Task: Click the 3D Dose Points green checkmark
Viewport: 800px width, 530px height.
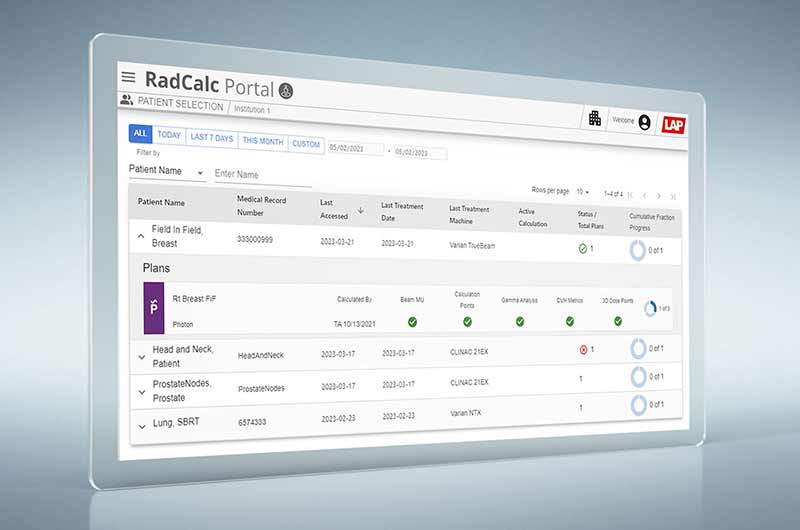Action: tap(618, 321)
